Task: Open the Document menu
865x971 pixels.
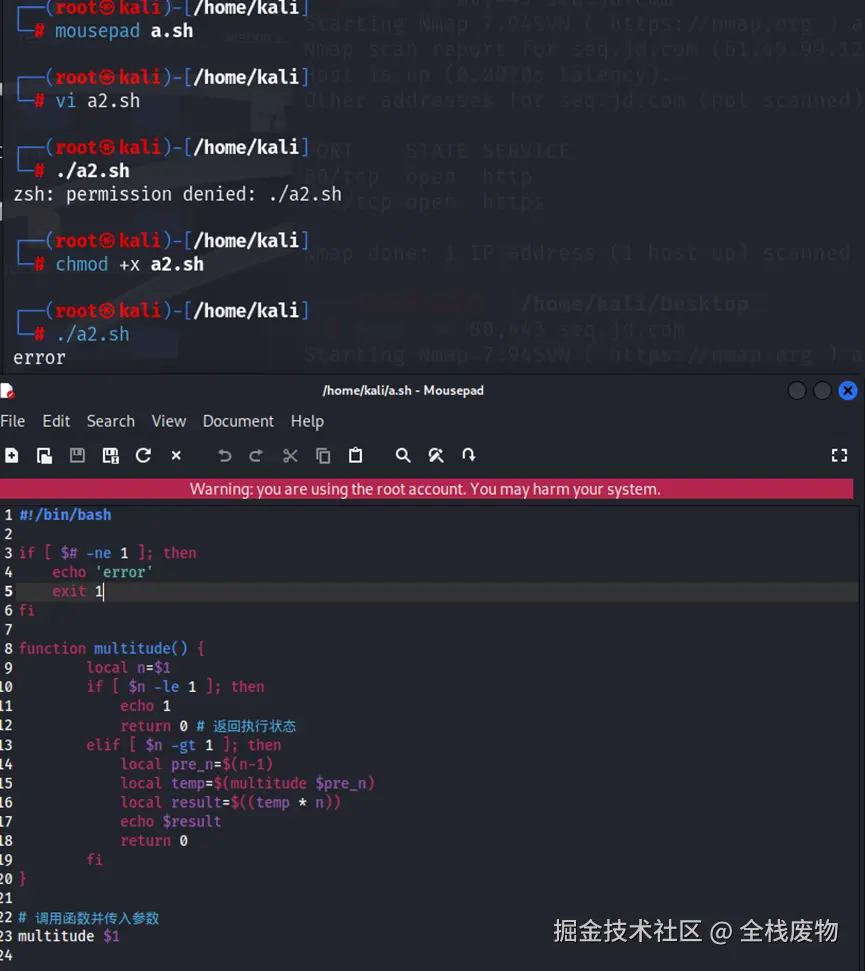Action: point(238,421)
